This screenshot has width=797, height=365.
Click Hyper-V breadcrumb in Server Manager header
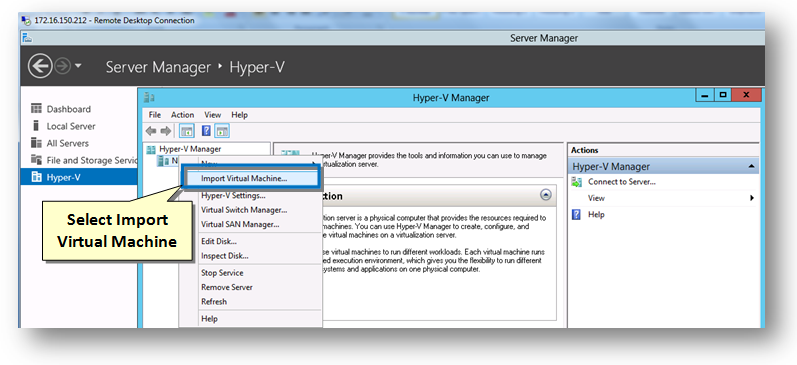tap(257, 67)
